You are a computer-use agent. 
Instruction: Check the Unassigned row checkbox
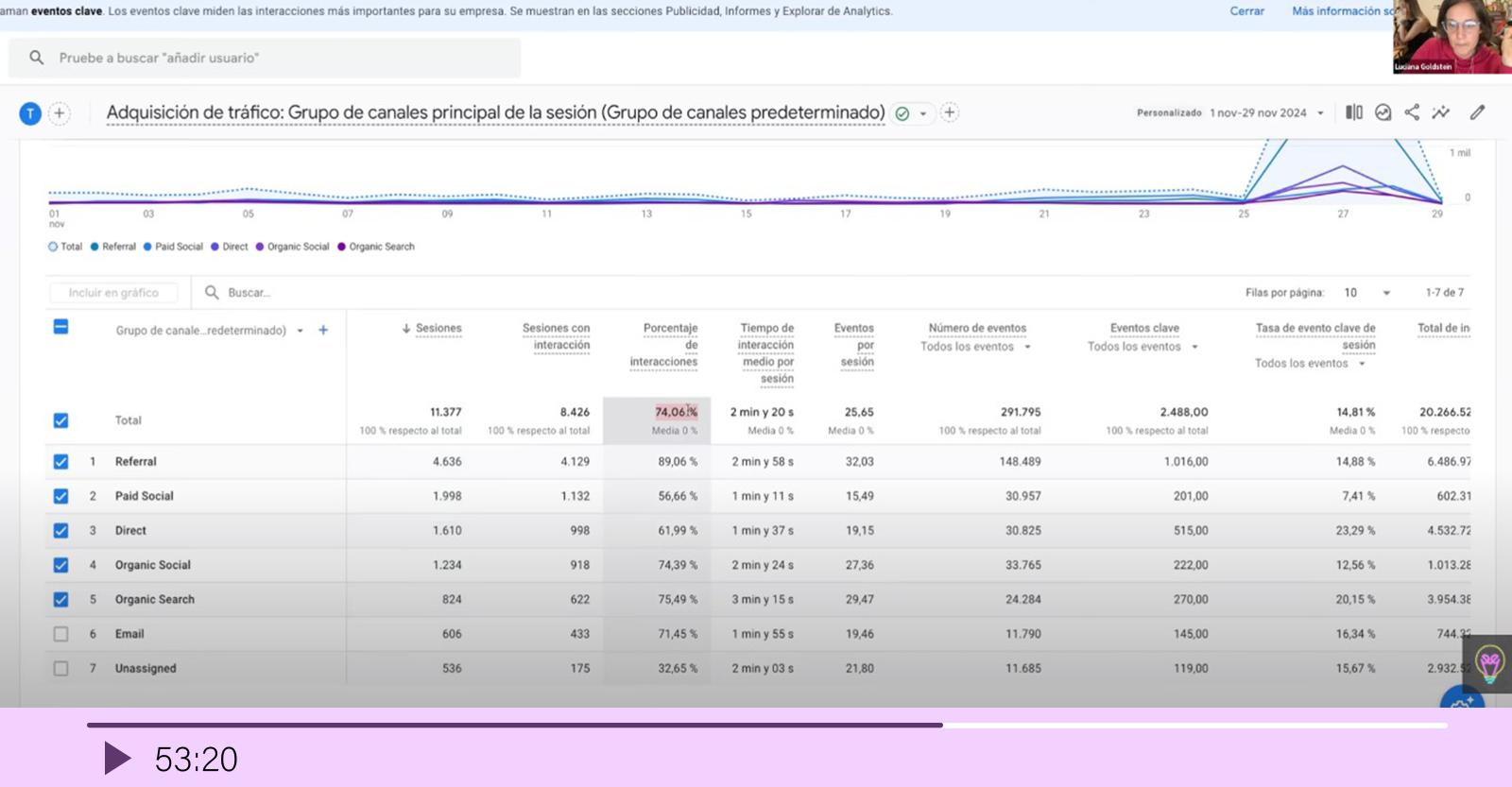60,669
